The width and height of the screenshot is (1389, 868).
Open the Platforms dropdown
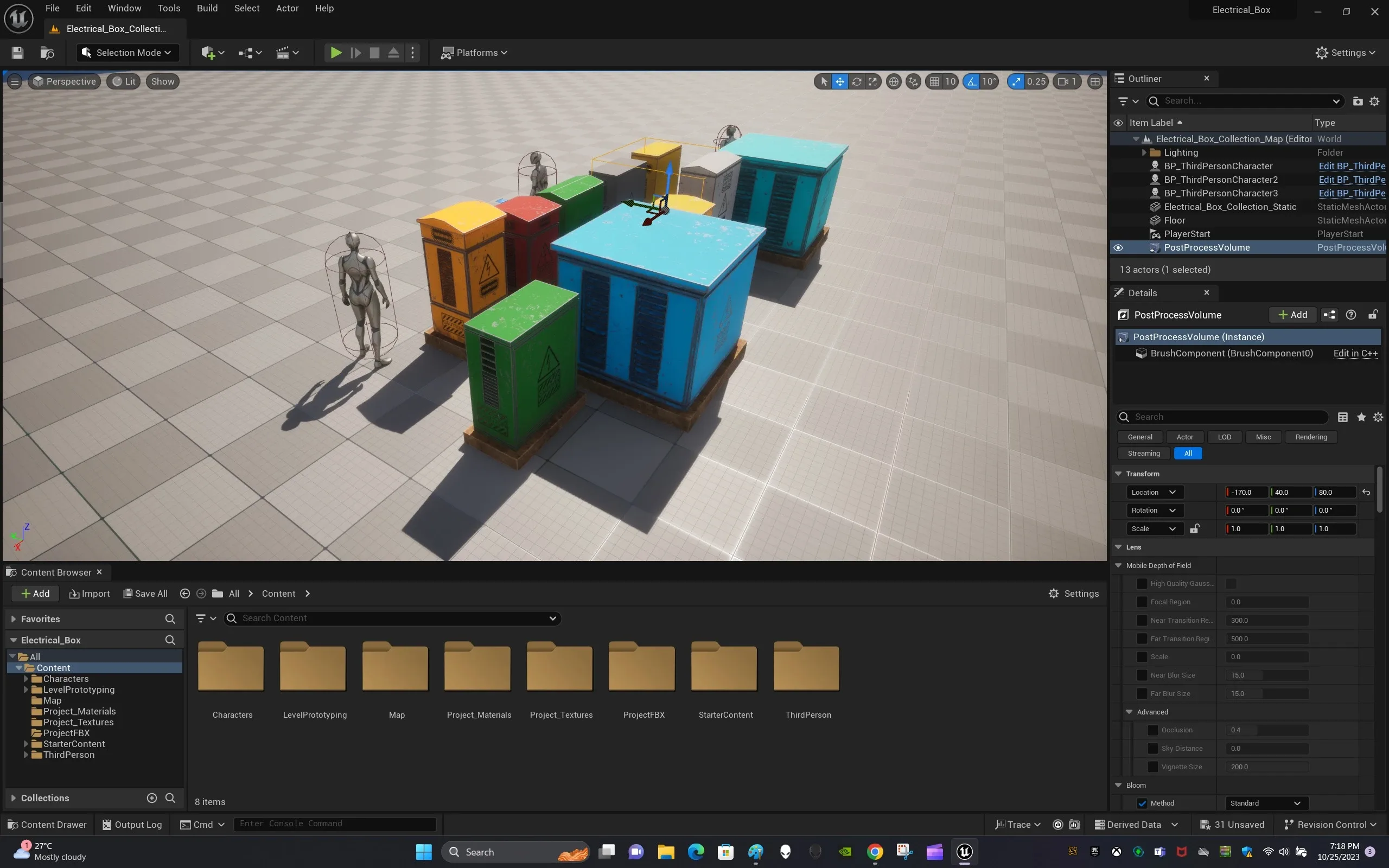474,53
